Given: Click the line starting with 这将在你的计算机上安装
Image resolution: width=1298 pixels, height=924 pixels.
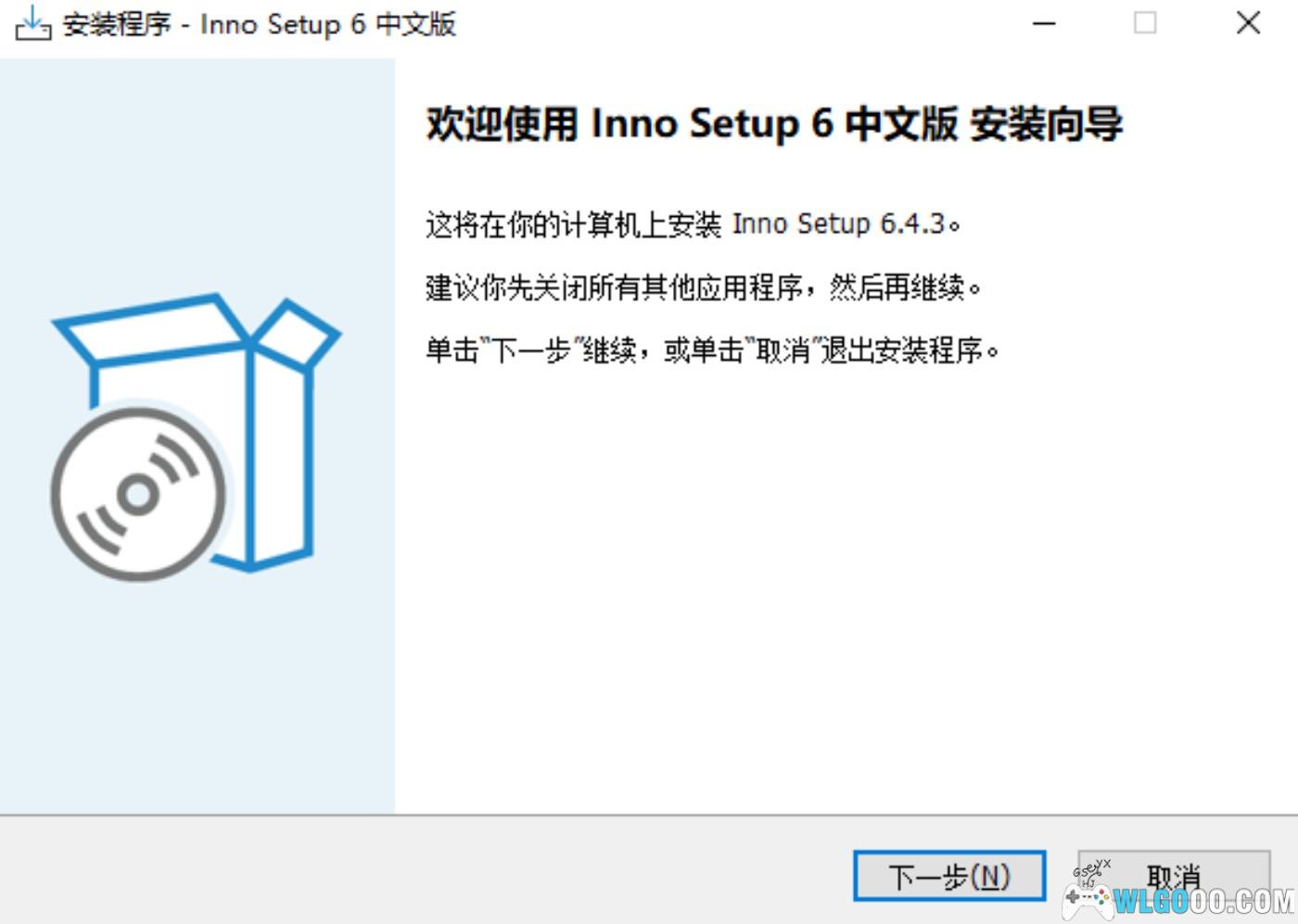Looking at the screenshot, I should [x=693, y=224].
